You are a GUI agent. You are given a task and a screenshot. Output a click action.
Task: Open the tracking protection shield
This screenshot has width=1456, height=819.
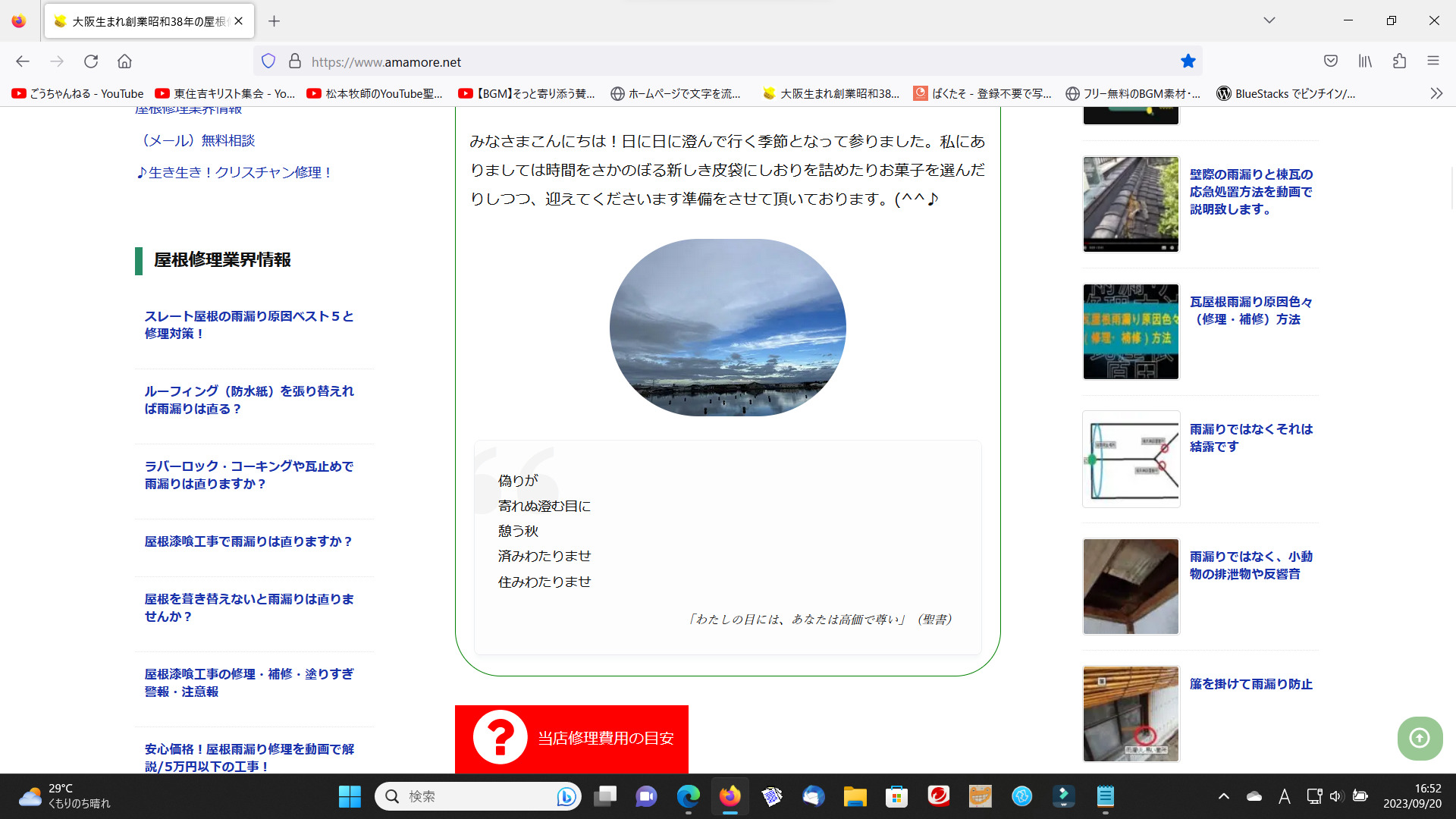pyautogui.click(x=268, y=61)
